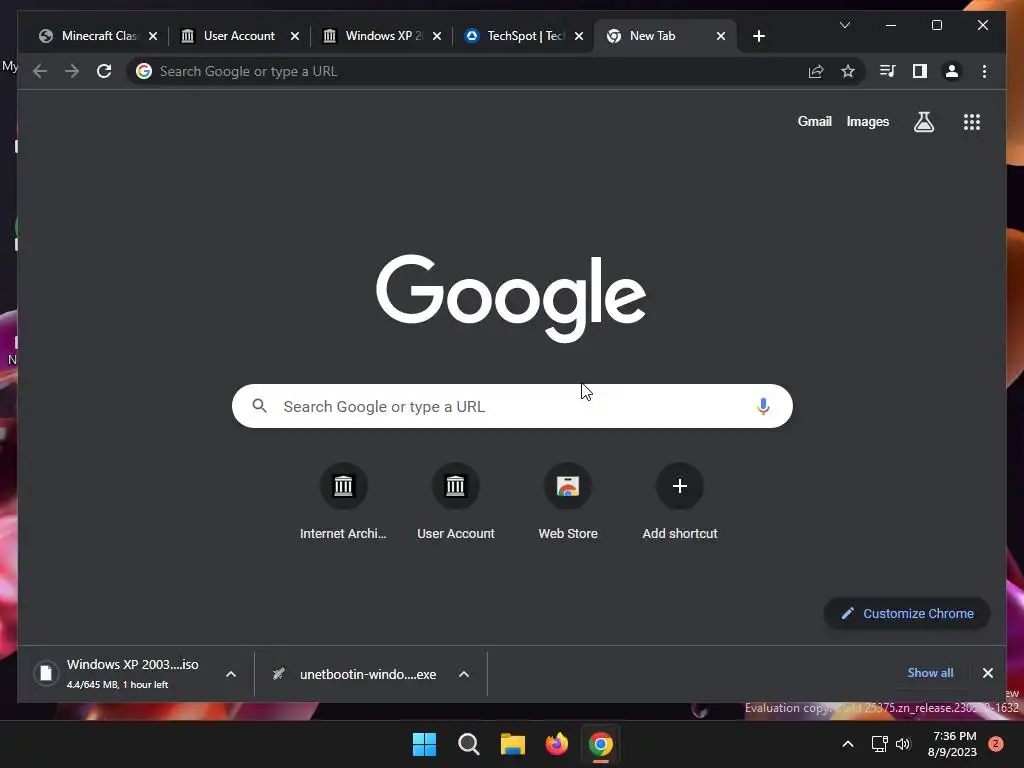Viewport: 1024px width, 768px height.
Task: Go forward to next page
Action: coord(72,71)
